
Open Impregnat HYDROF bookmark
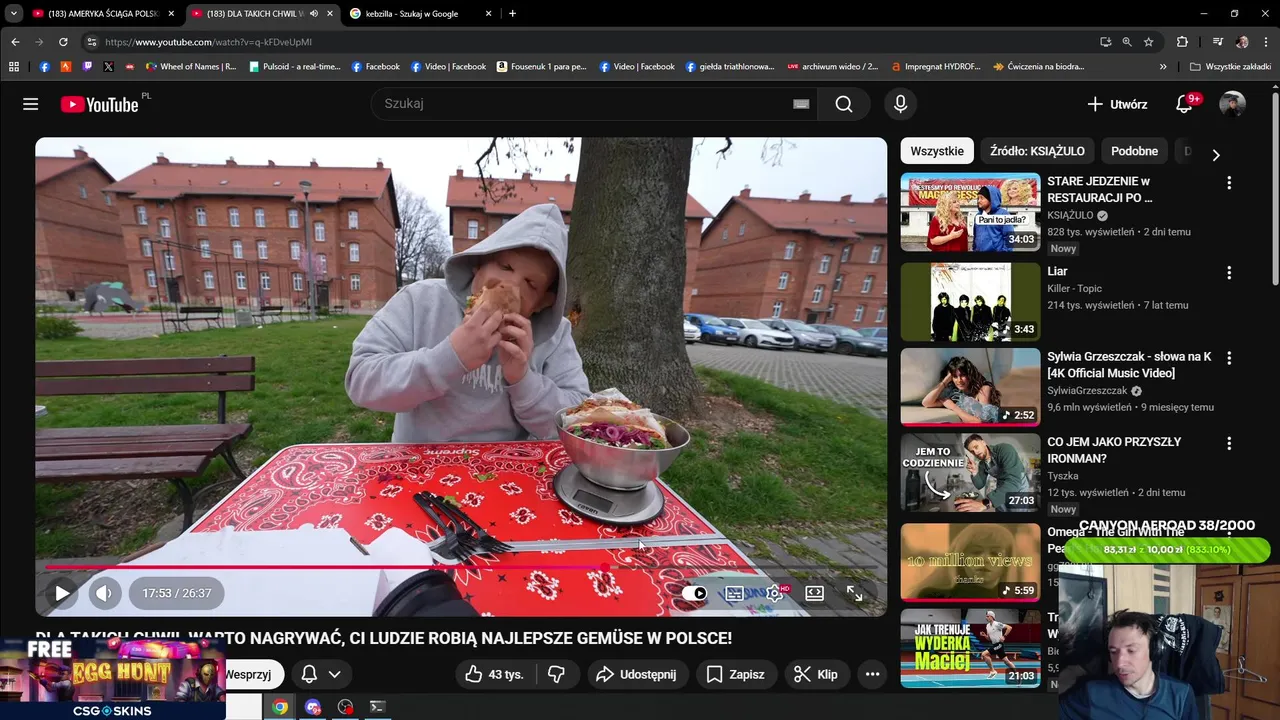(935, 67)
